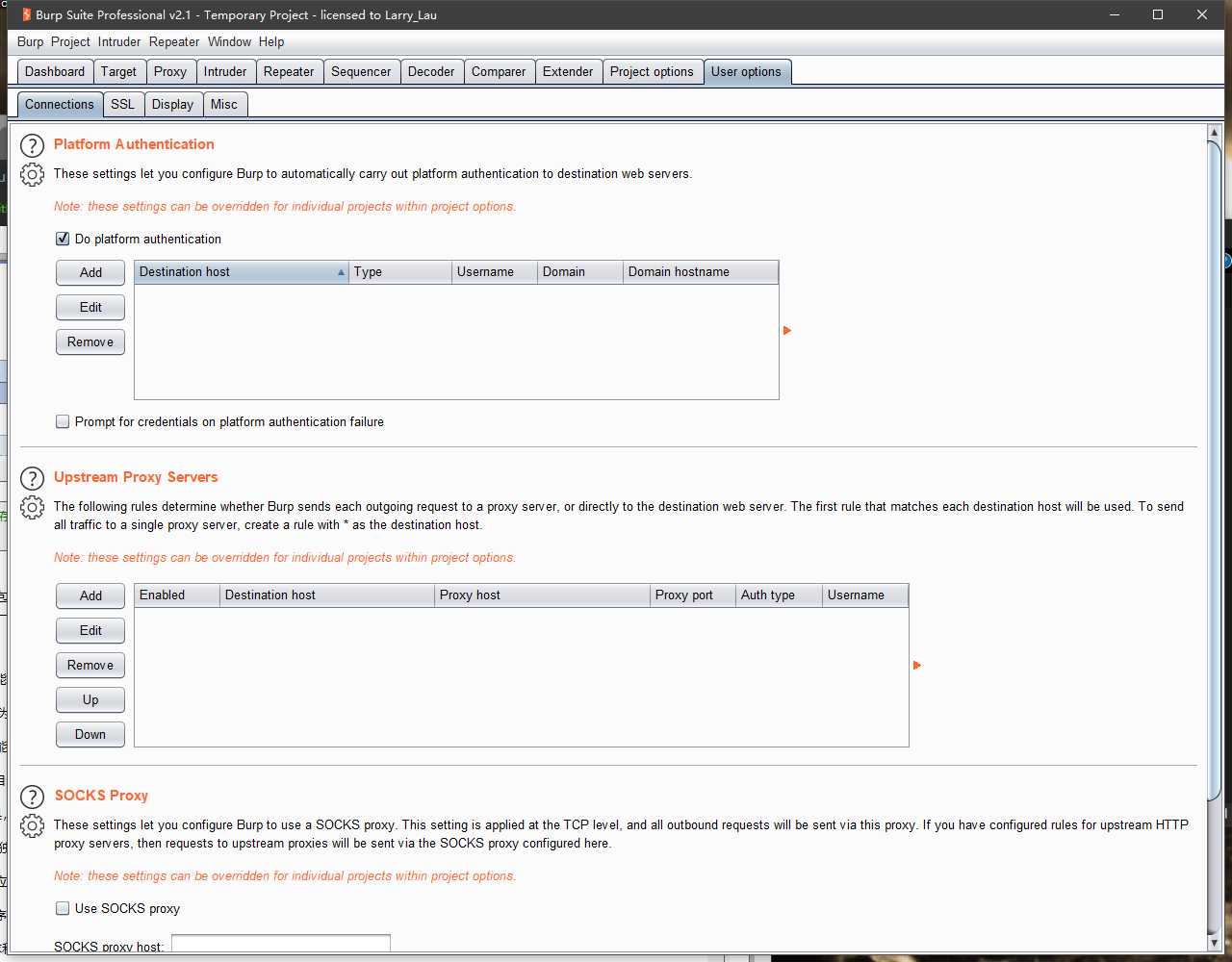Click Type column header in authentication table
The height and width of the screenshot is (962, 1232).
(400, 272)
